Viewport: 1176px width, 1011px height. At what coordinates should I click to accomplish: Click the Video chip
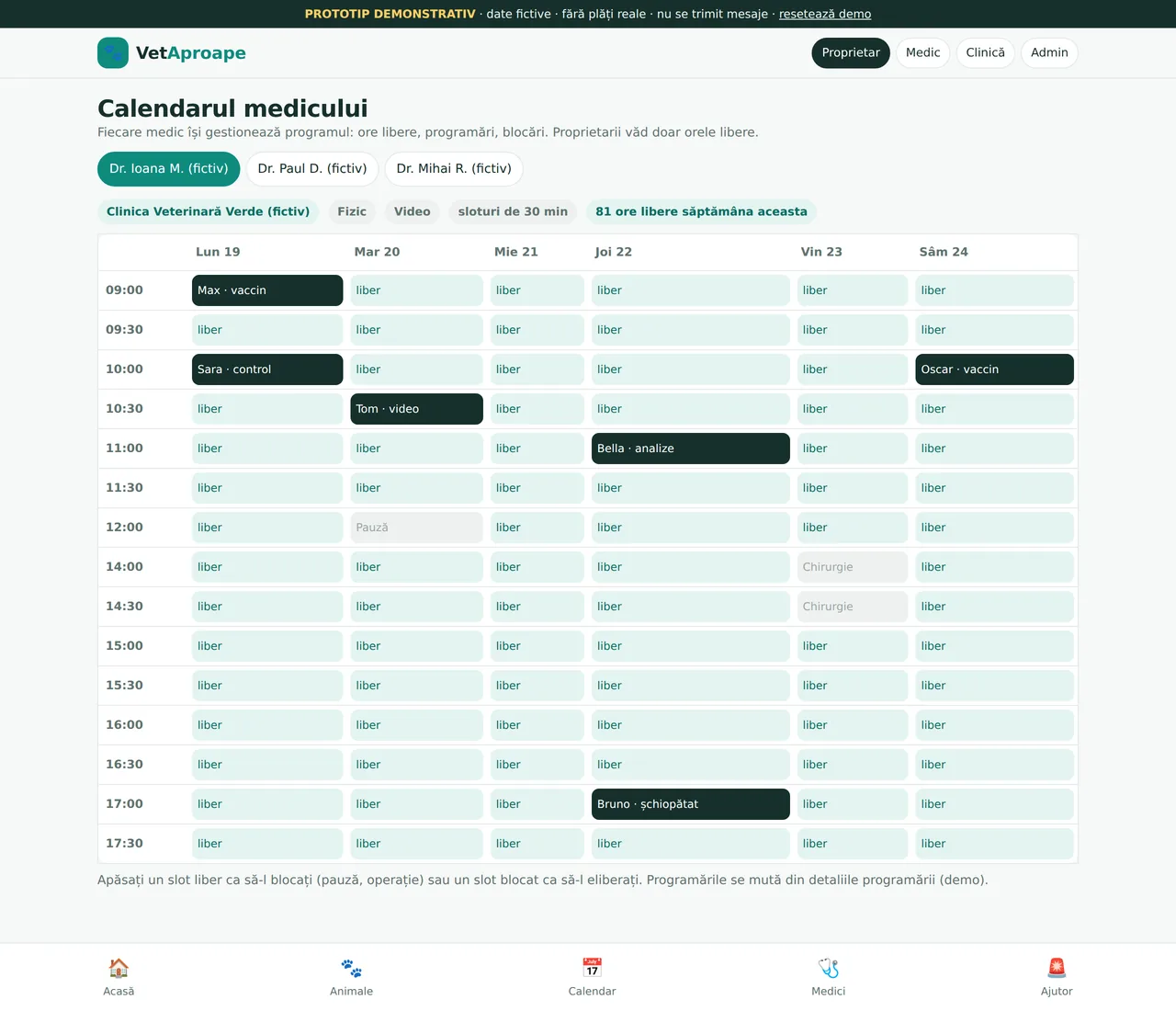click(x=413, y=211)
